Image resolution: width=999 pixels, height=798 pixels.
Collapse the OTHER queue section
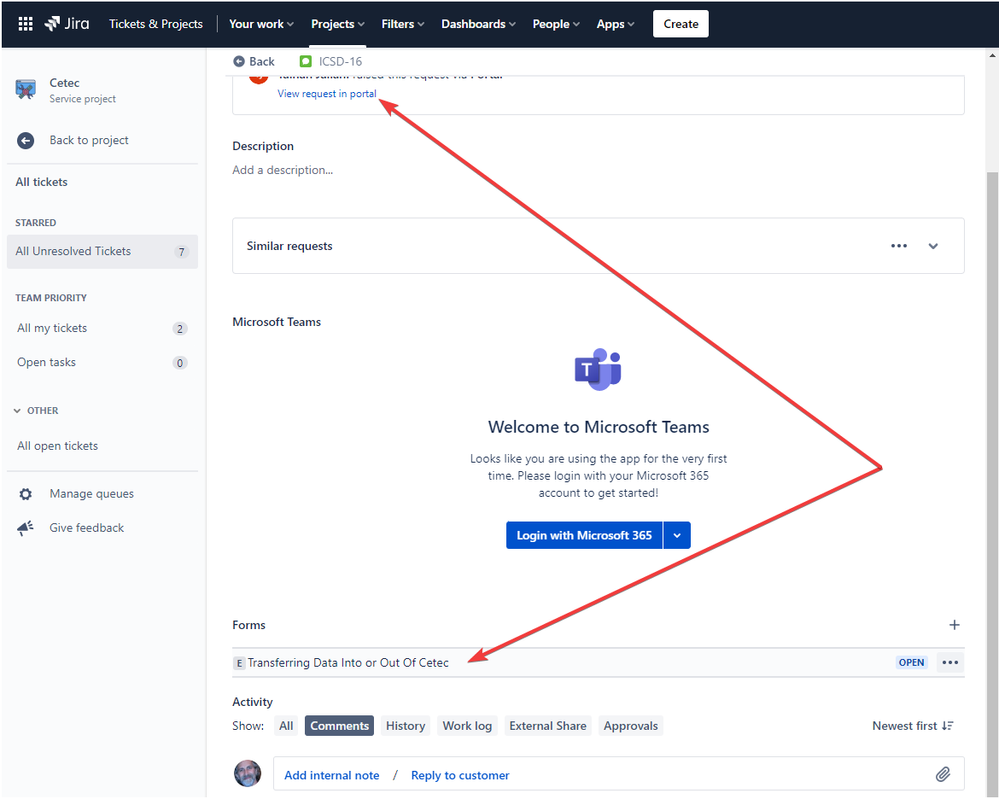click(37, 411)
